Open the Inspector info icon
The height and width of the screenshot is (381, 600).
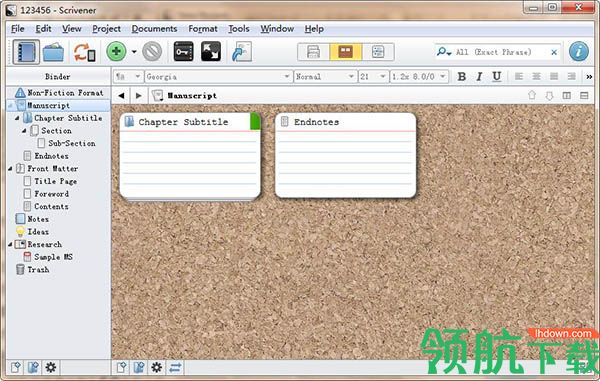coord(579,52)
